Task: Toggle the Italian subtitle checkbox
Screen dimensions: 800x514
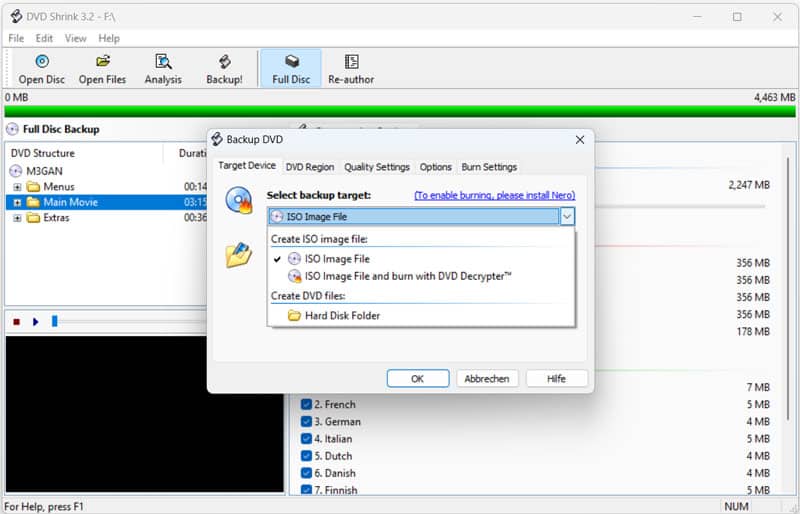Action: 306,439
